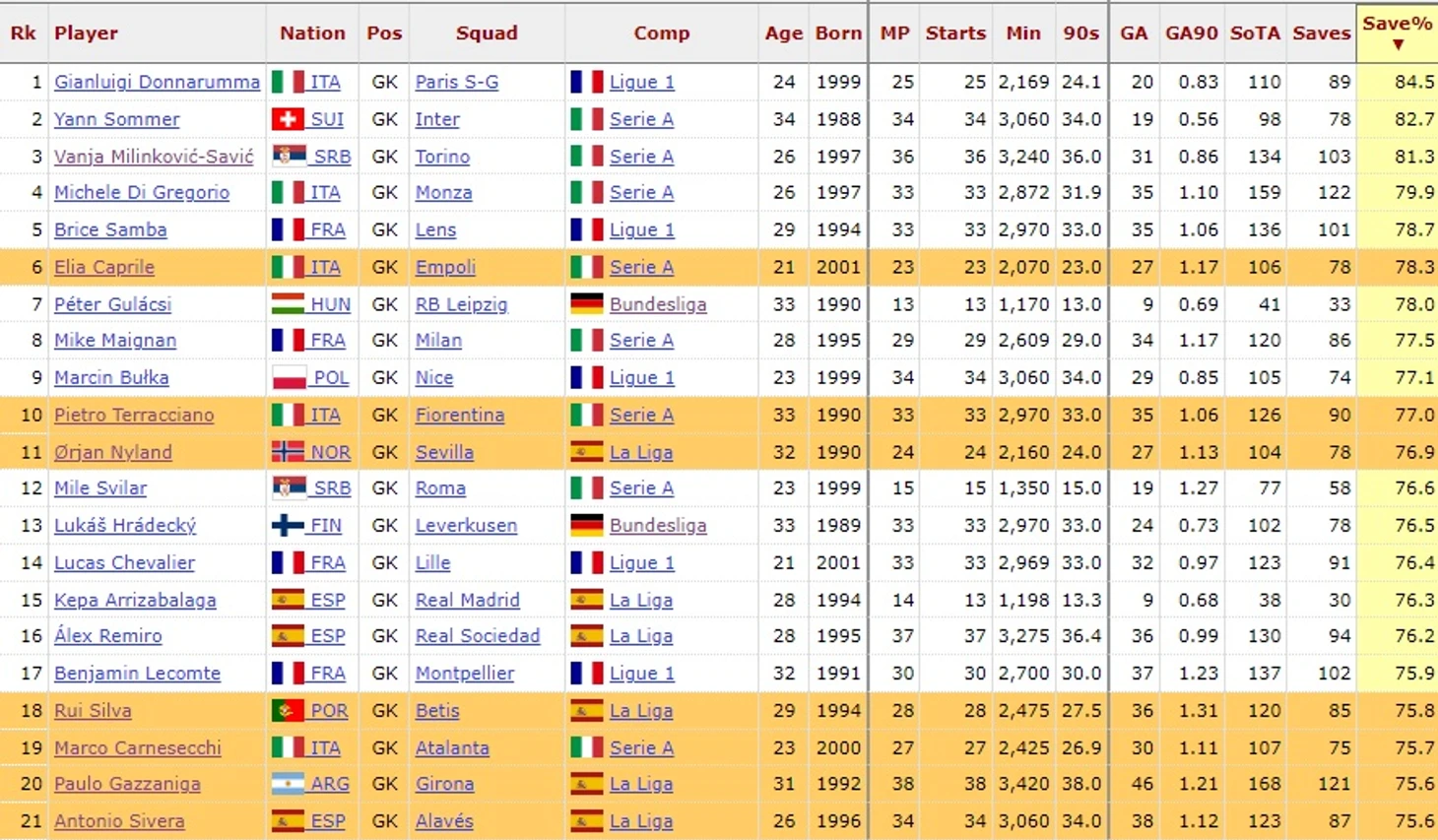Screen dimensions: 1438x840
Task: Click the Italy flag beside Serie A in Sommer's row
Action: 587,119
